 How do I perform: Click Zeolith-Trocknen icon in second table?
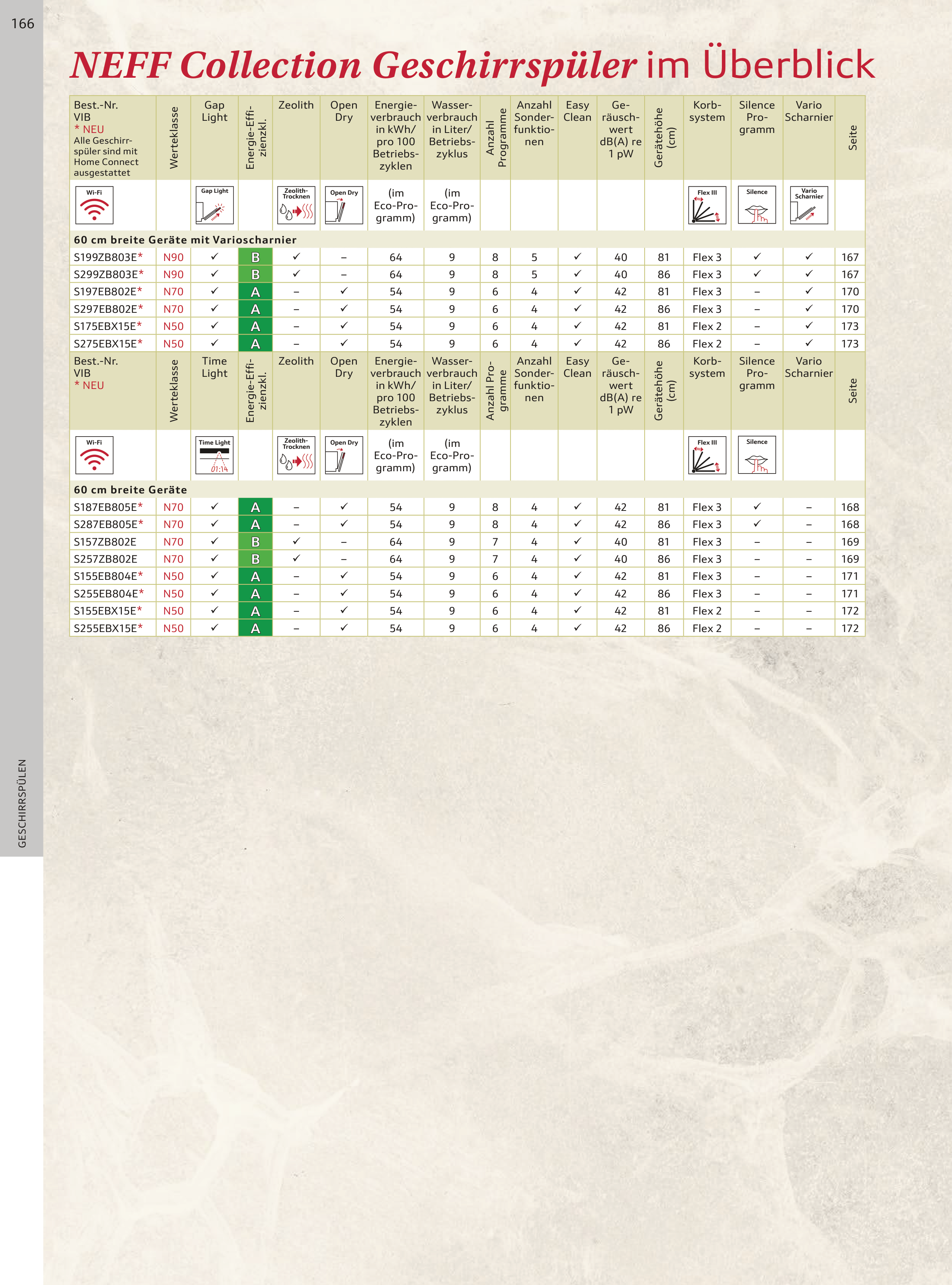[296, 454]
